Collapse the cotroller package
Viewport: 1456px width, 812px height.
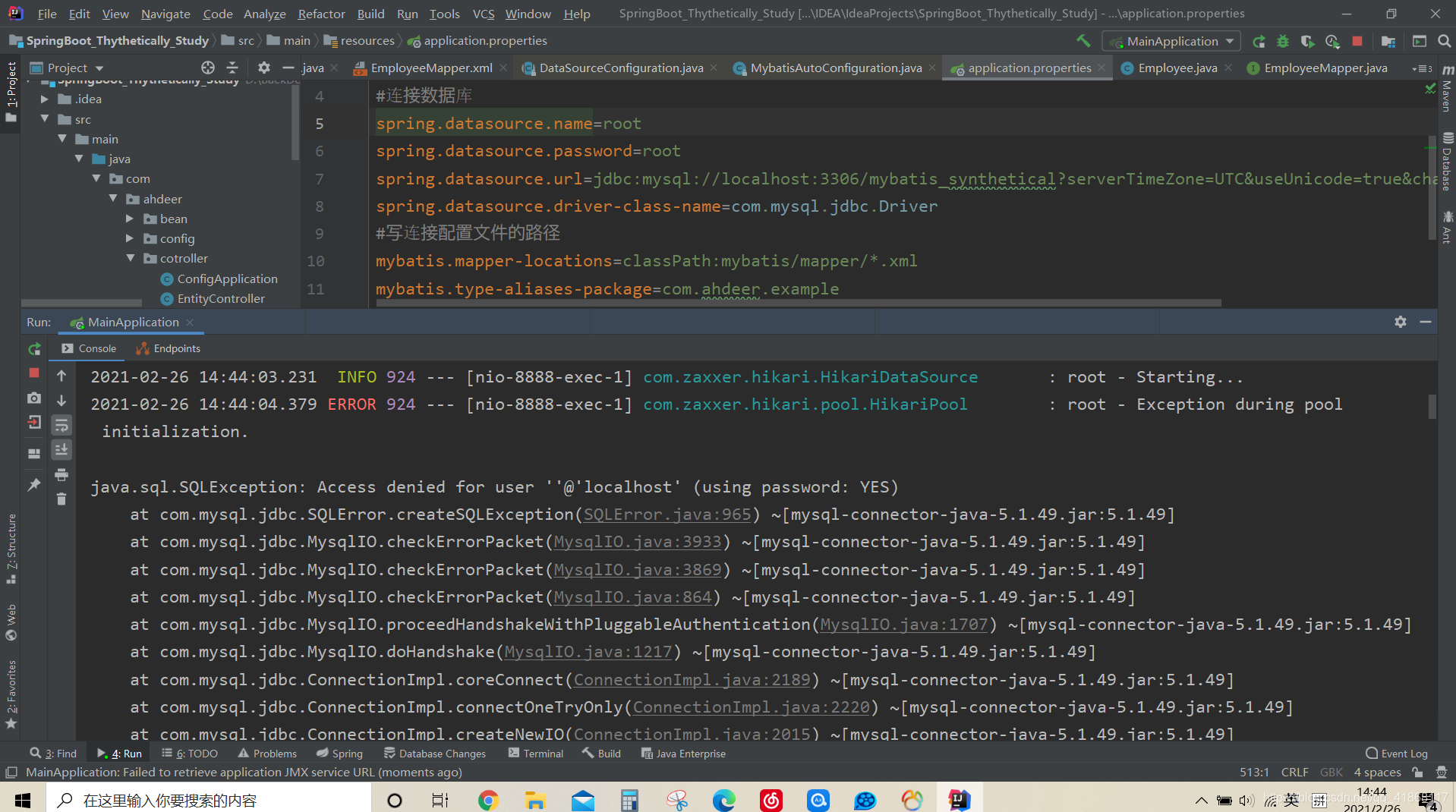(130, 258)
